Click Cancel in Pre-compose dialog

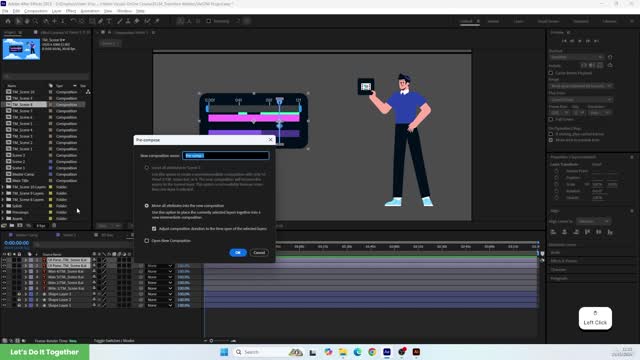pyautogui.click(x=259, y=253)
